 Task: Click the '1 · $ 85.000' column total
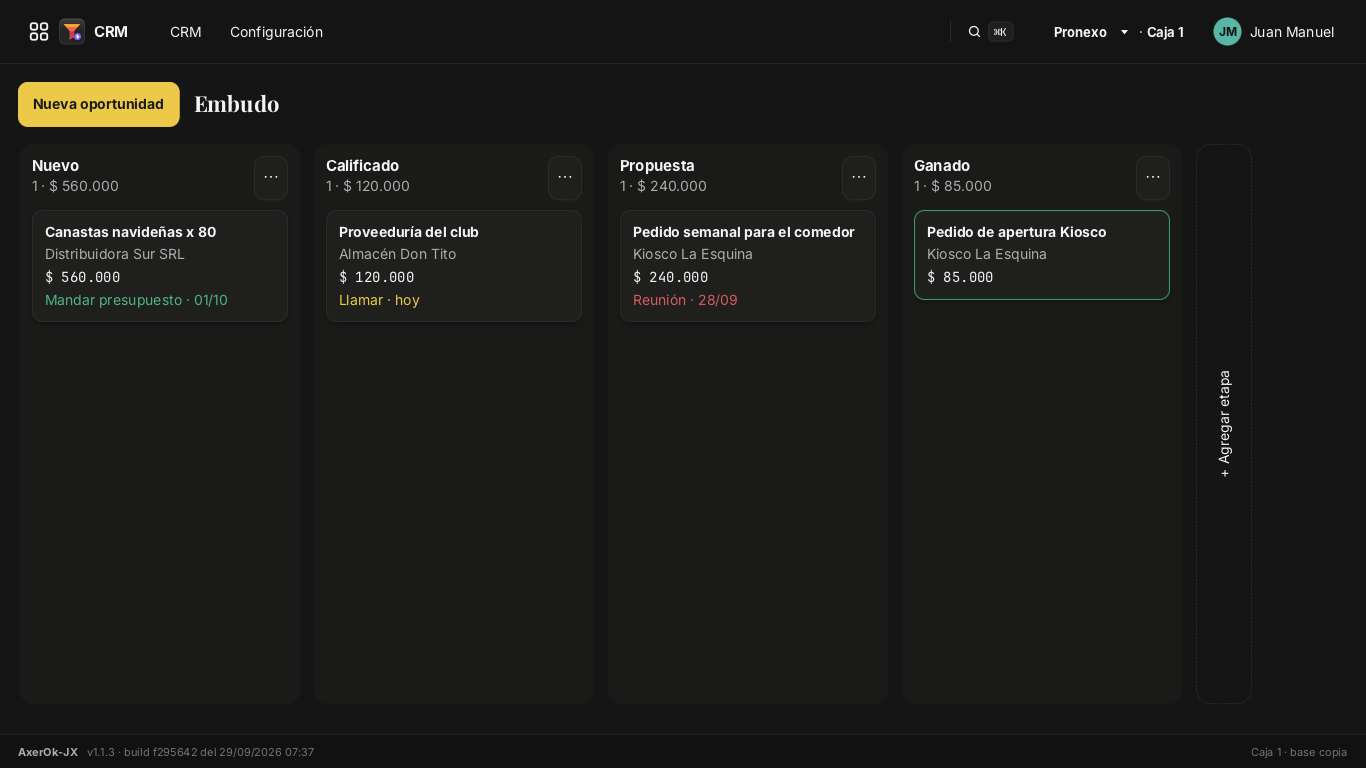click(x=953, y=186)
